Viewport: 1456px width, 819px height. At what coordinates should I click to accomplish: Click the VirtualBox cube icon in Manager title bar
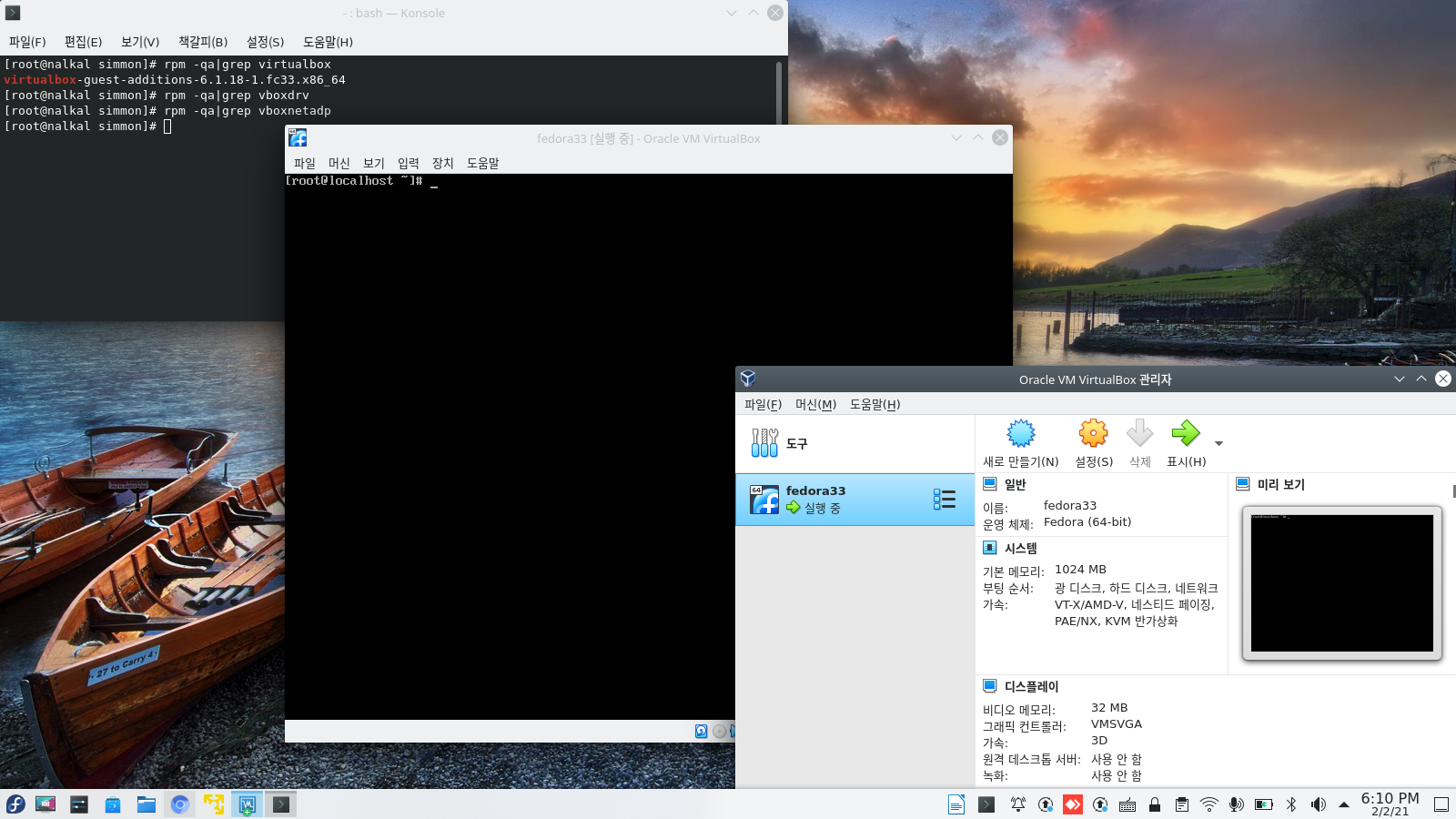coord(748,379)
